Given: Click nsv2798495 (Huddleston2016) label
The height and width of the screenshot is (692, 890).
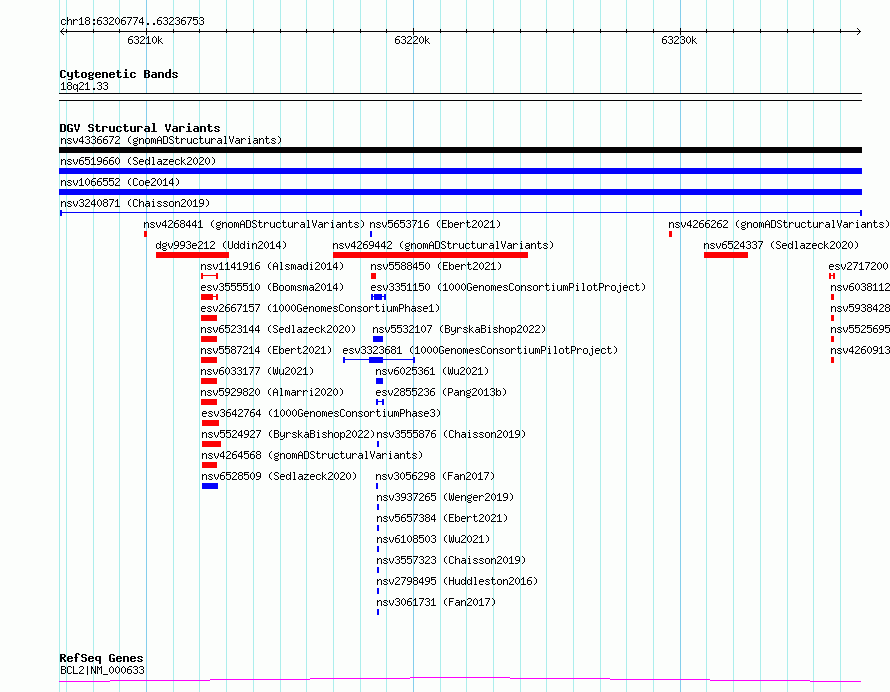Looking at the screenshot, I should (457, 581).
